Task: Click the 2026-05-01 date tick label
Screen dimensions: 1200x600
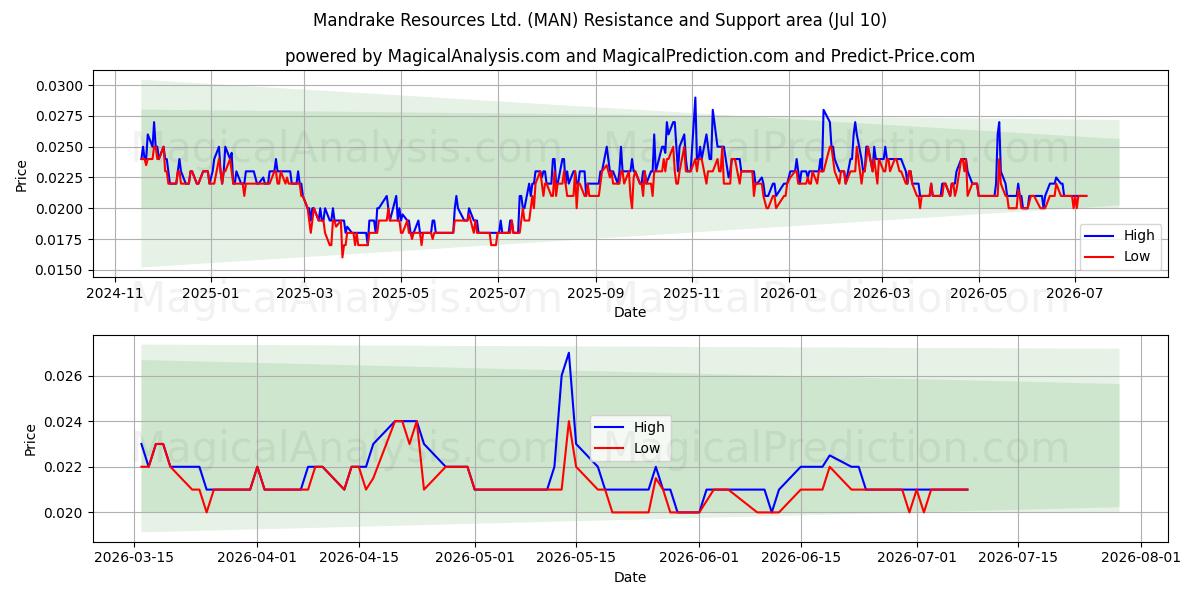Action: 474,558
